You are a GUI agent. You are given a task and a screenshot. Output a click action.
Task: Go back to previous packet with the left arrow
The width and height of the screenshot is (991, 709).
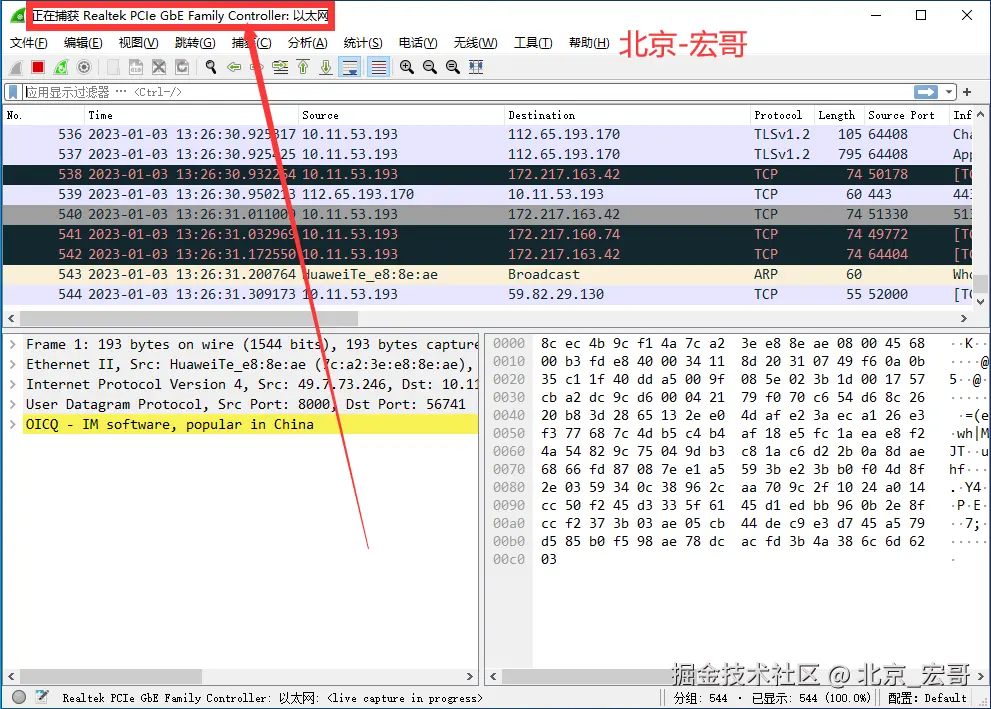tap(234, 67)
